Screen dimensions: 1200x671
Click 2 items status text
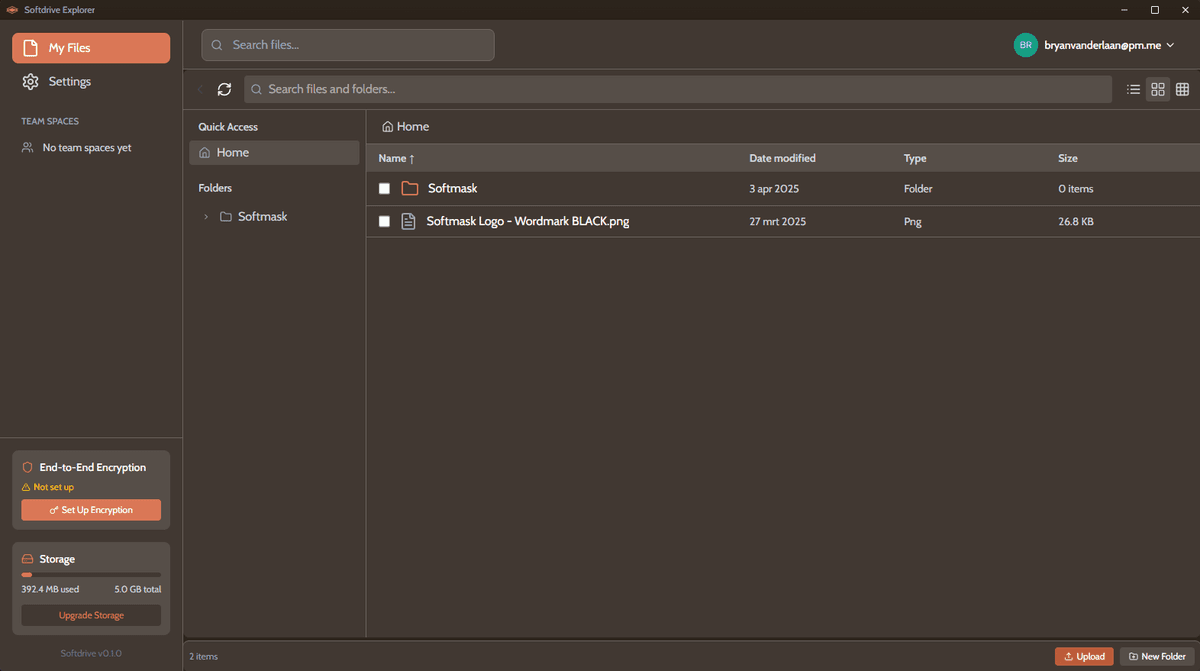coord(204,656)
